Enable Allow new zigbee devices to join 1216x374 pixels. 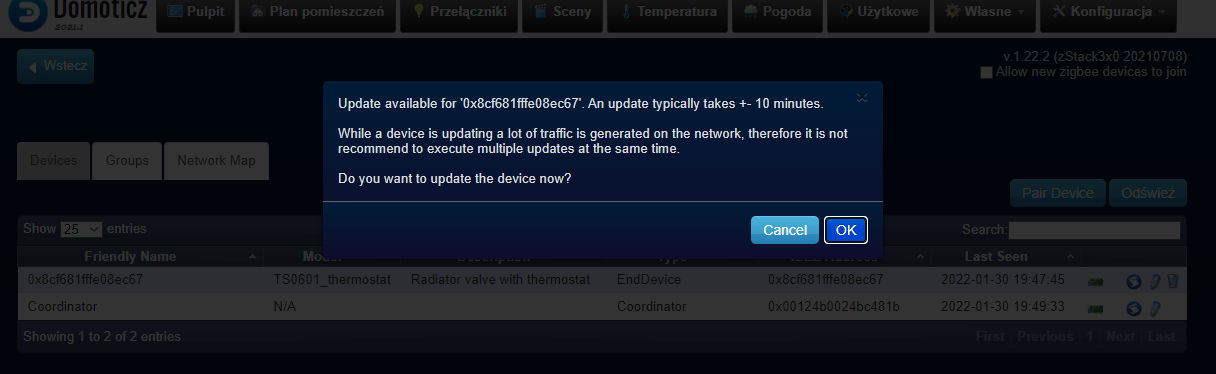986,72
